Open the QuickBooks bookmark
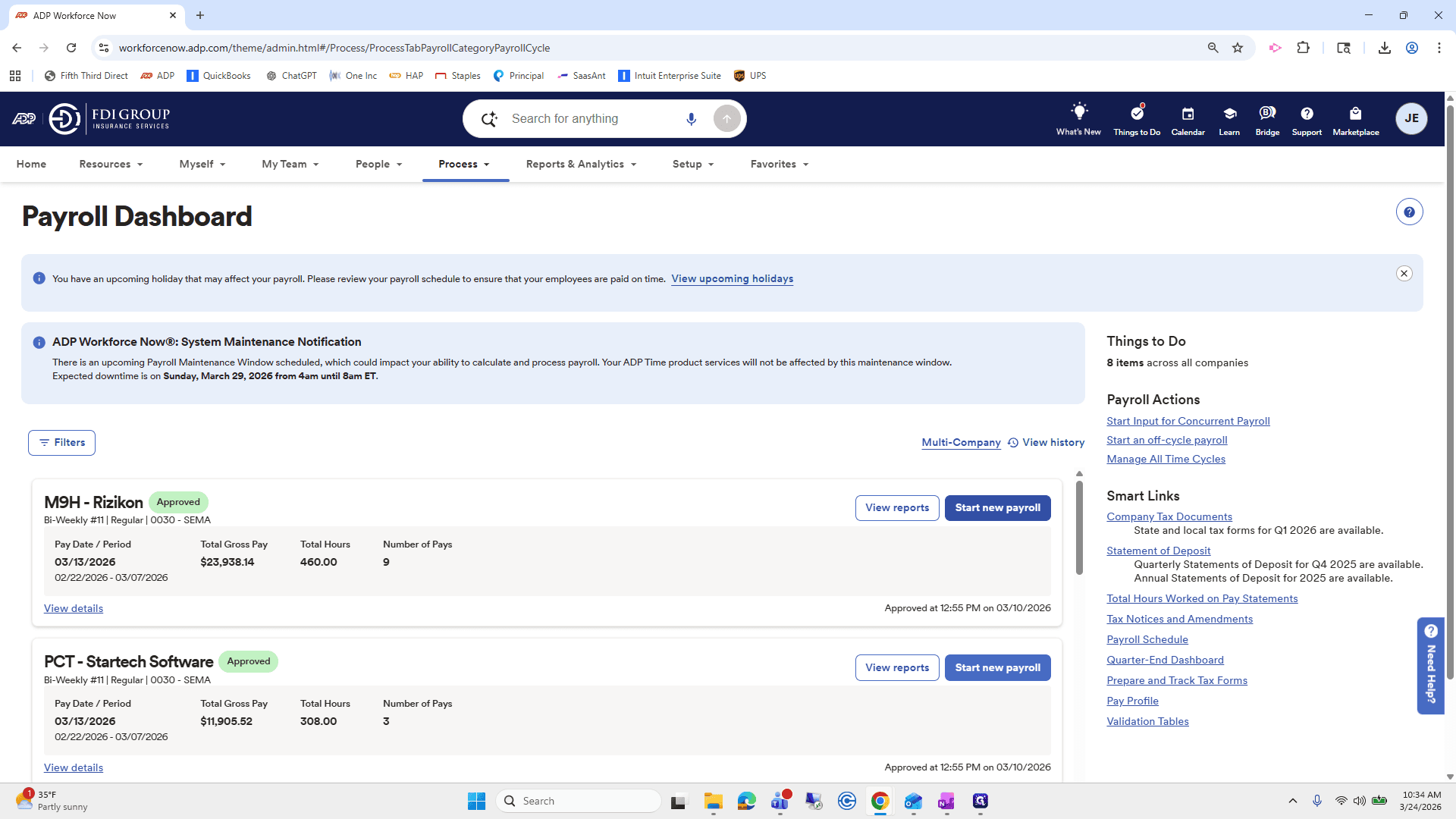Screen dimensions: 1456x819 pos(218,76)
